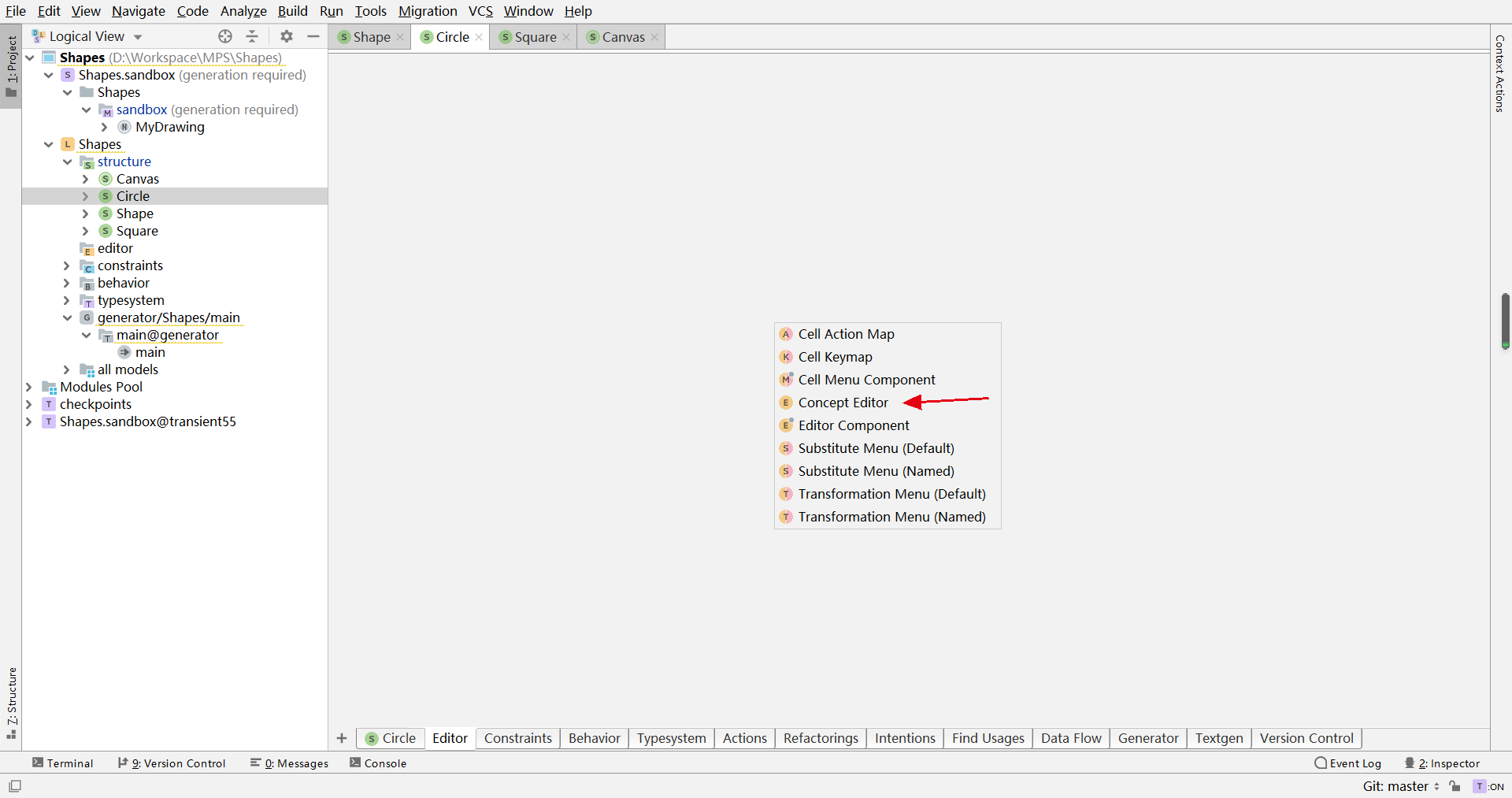This screenshot has width=1512, height=798.
Task: Collapse the generator/Shapes/main node
Action: tap(68, 317)
